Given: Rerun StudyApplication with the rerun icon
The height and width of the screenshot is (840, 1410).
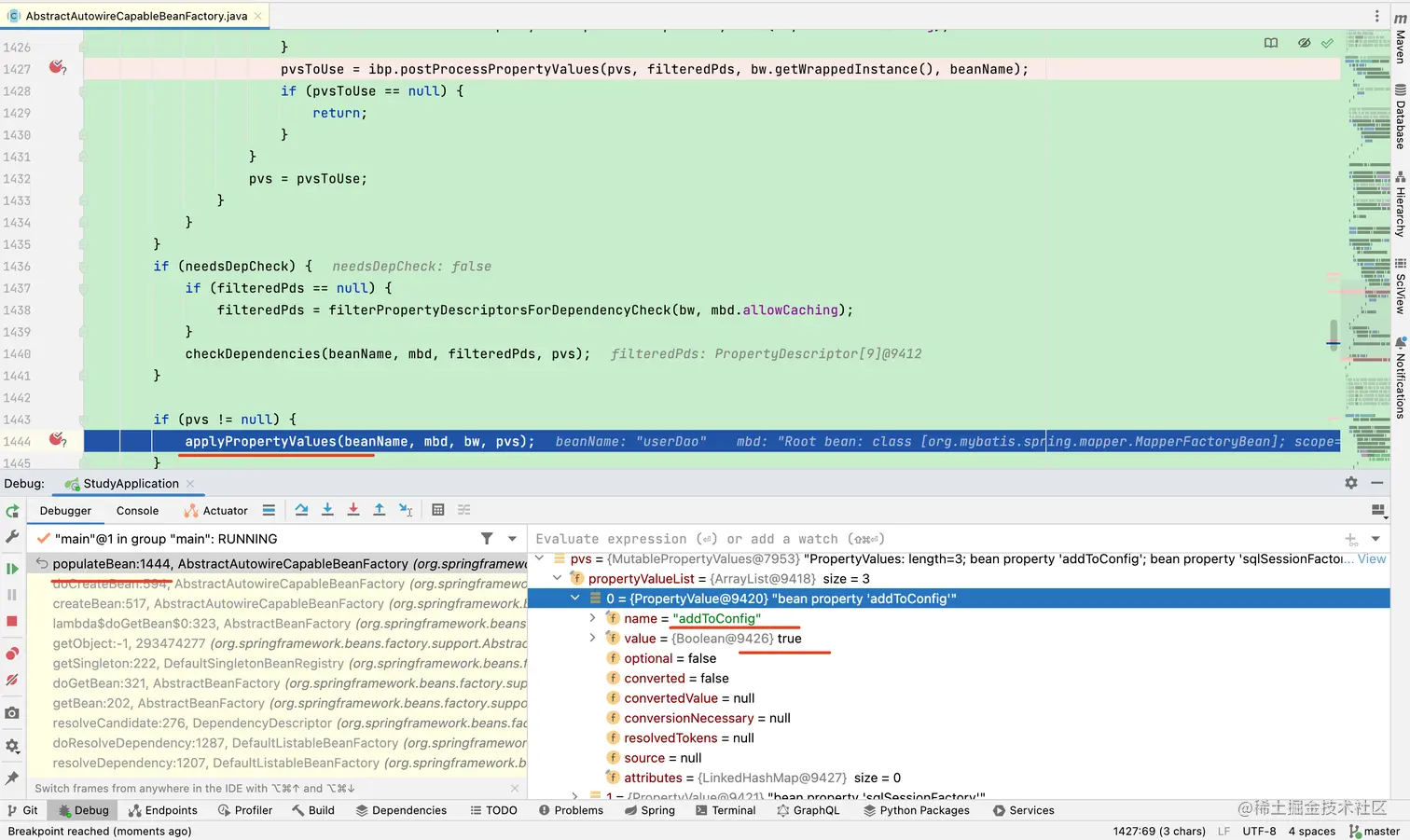Looking at the screenshot, I should pos(12,511).
